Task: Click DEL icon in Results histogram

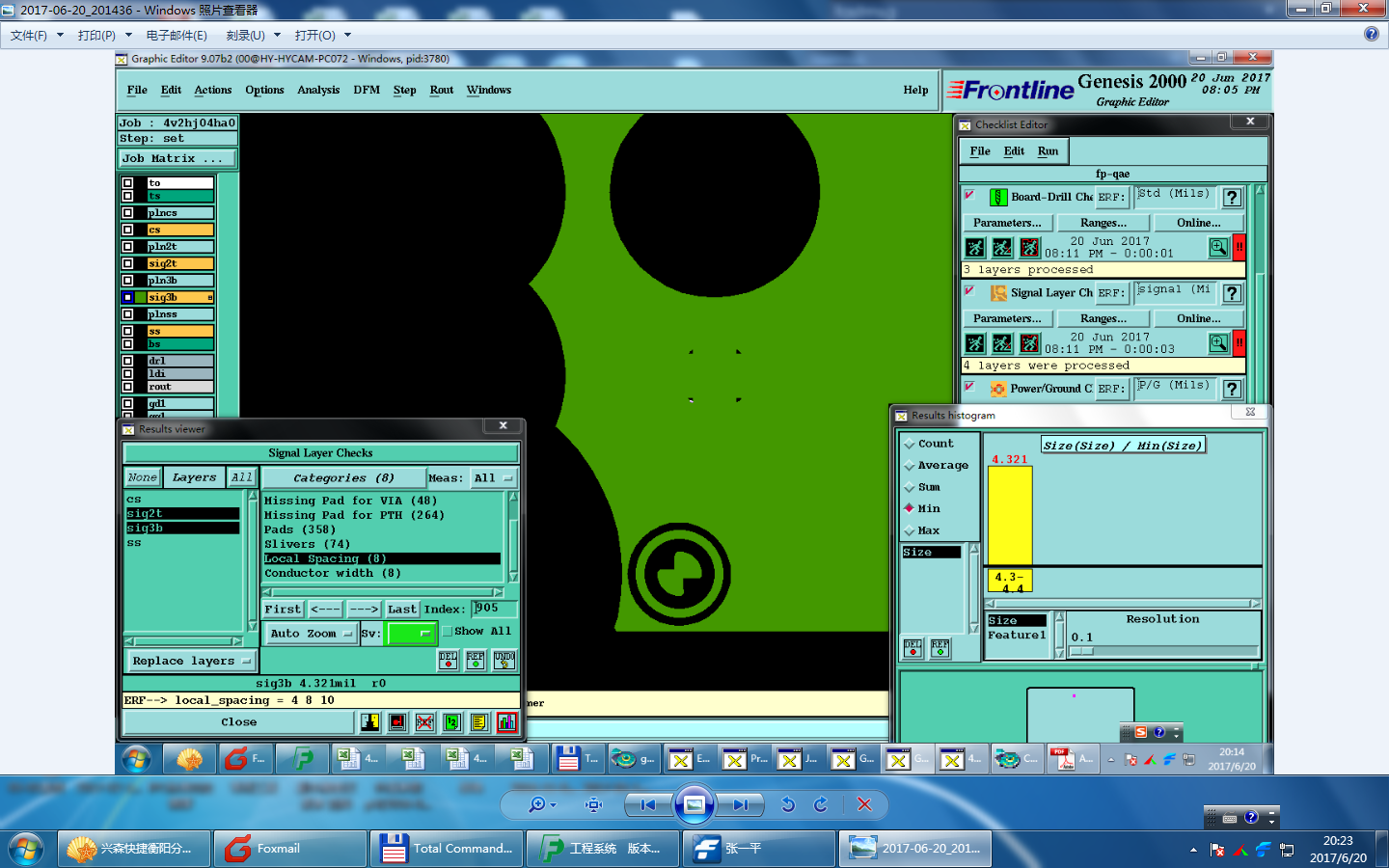Action: [912, 648]
